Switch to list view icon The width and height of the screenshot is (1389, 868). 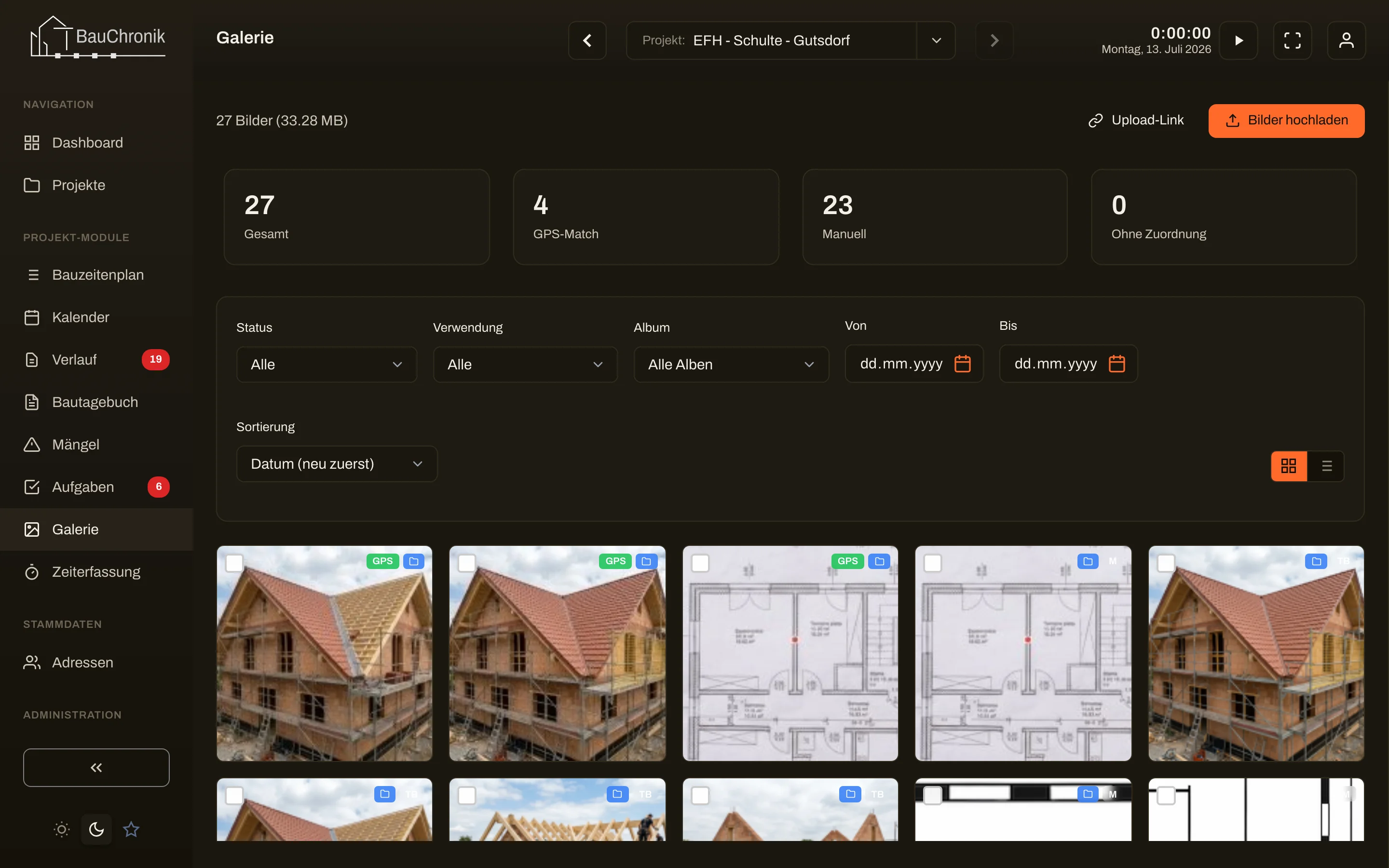point(1326,465)
